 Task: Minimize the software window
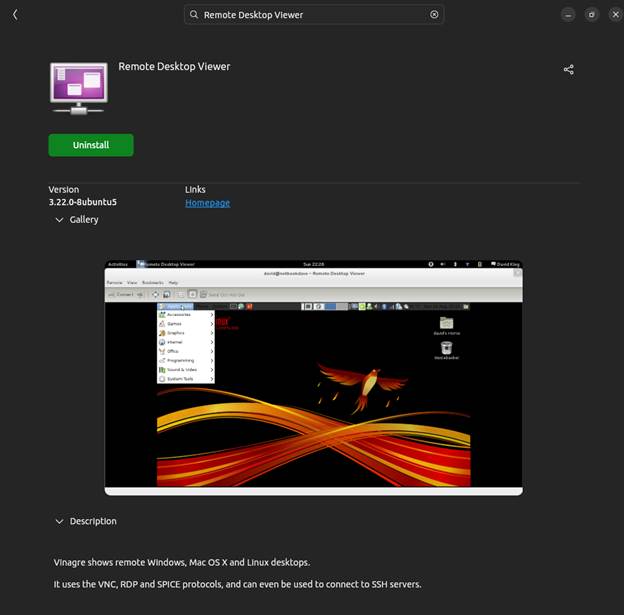tap(568, 15)
